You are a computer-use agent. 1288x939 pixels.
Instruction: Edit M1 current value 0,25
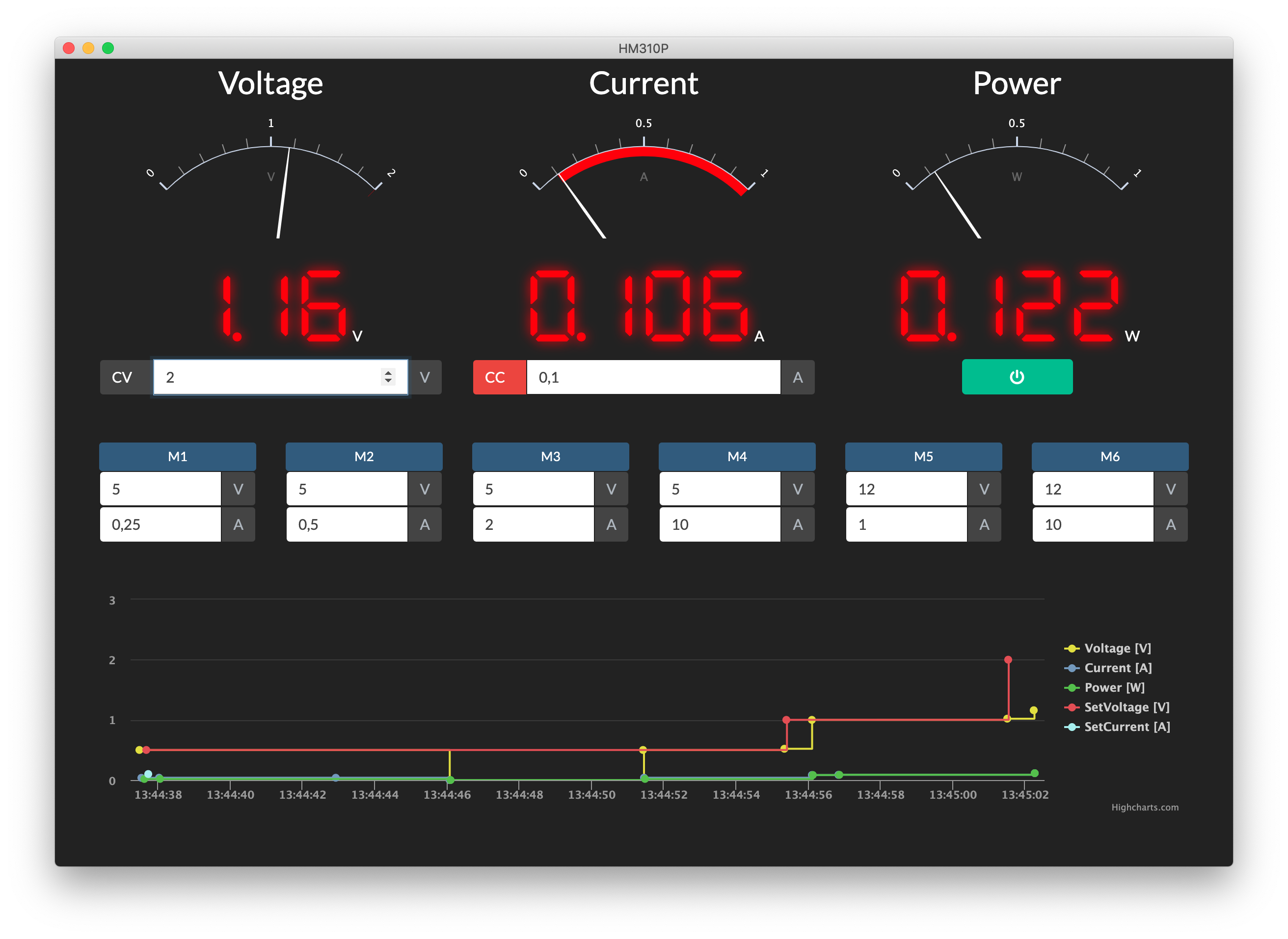point(161,524)
